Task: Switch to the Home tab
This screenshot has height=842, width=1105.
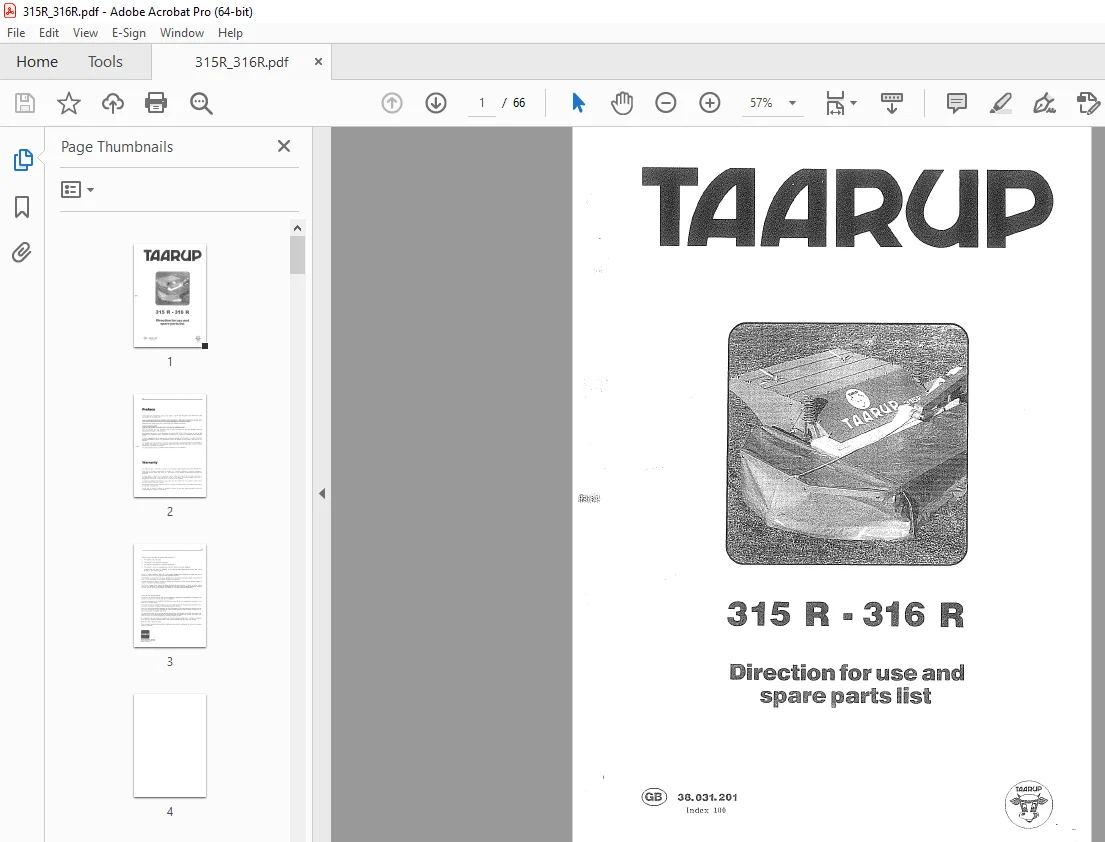Action: click(x=37, y=62)
